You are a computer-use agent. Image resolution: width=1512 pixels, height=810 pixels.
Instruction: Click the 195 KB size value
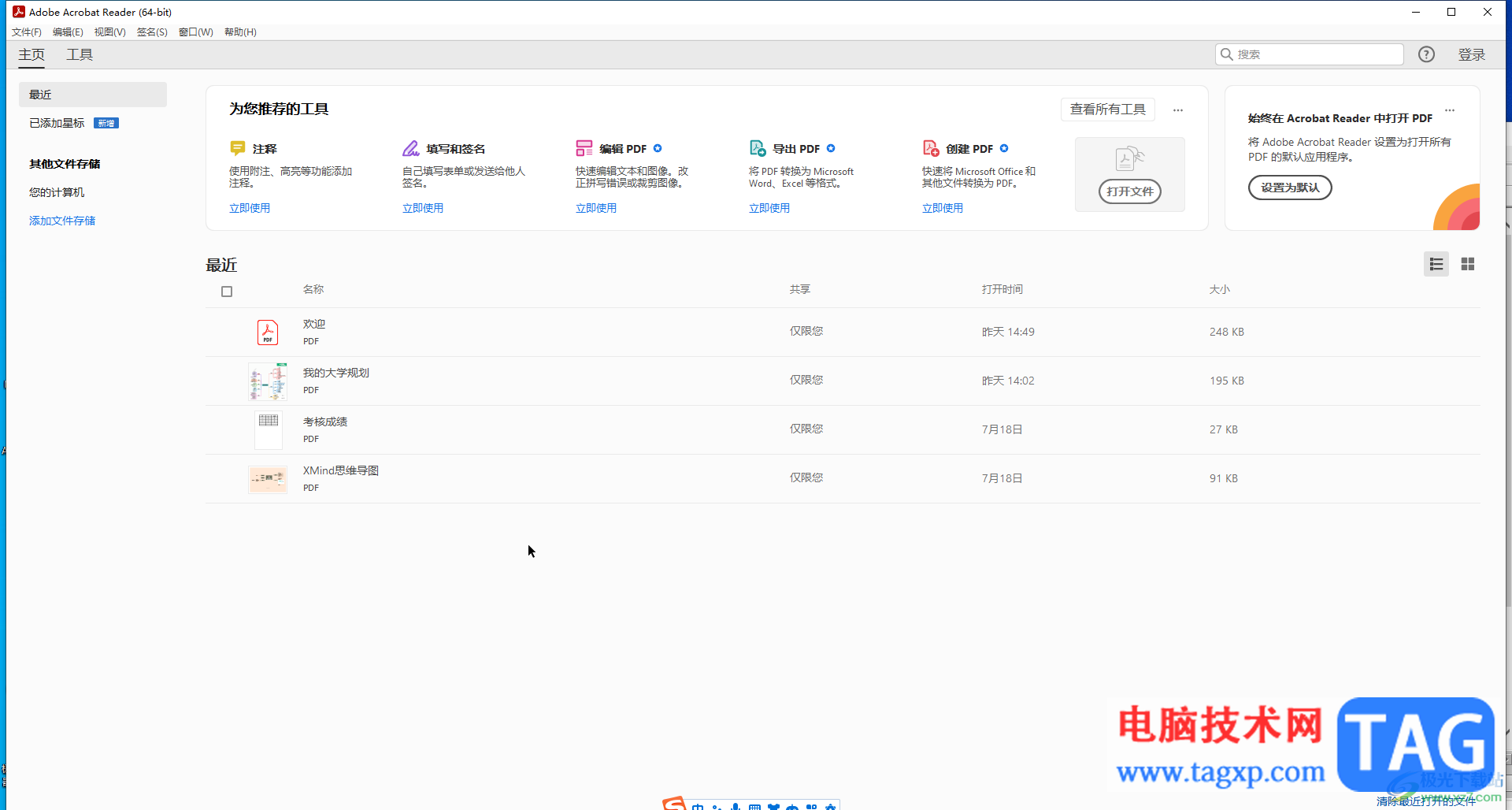coord(1227,381)
